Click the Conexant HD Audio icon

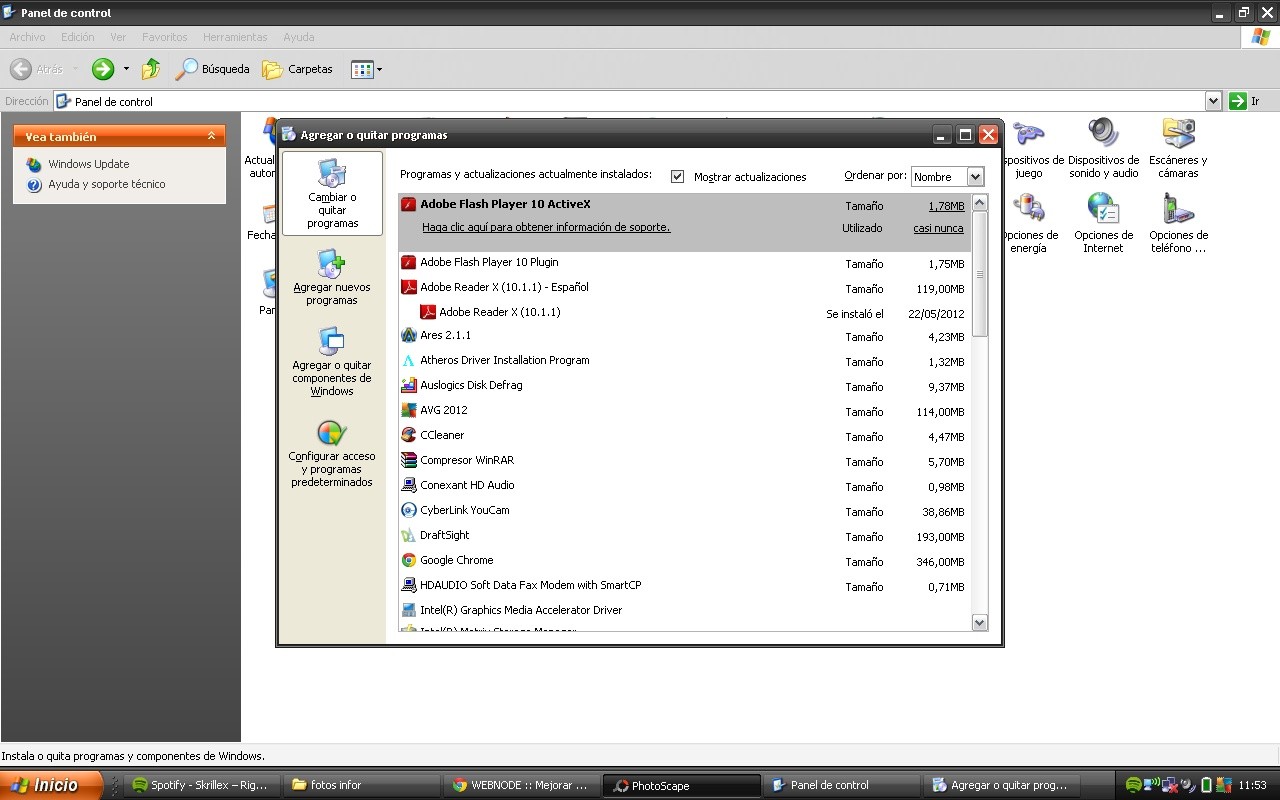click(408, 485)
